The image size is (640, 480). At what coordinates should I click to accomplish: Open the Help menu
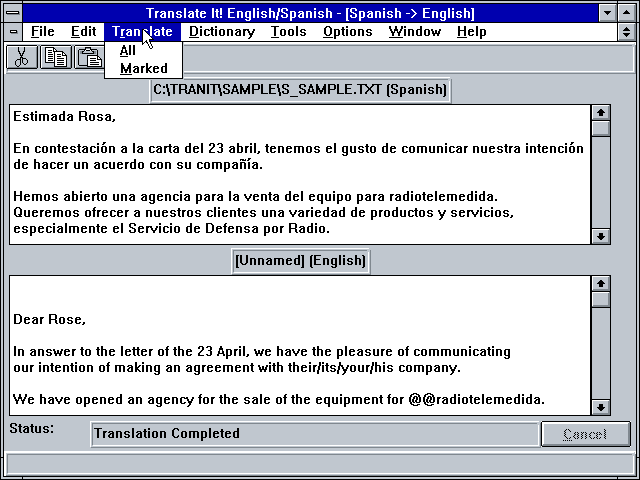pos(471,31)
